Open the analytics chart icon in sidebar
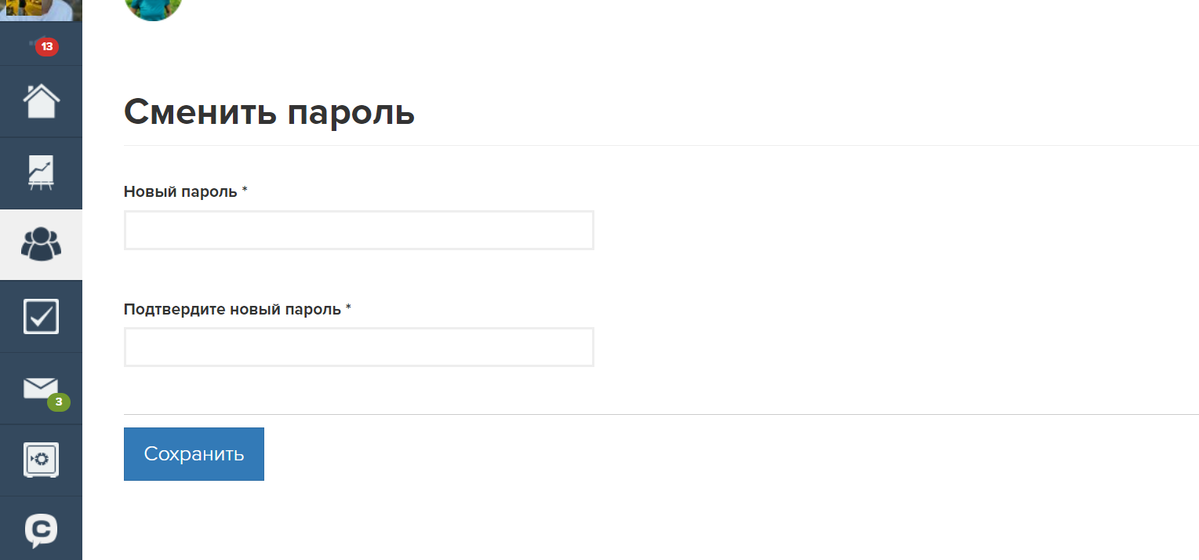 (x=41, y=173)
